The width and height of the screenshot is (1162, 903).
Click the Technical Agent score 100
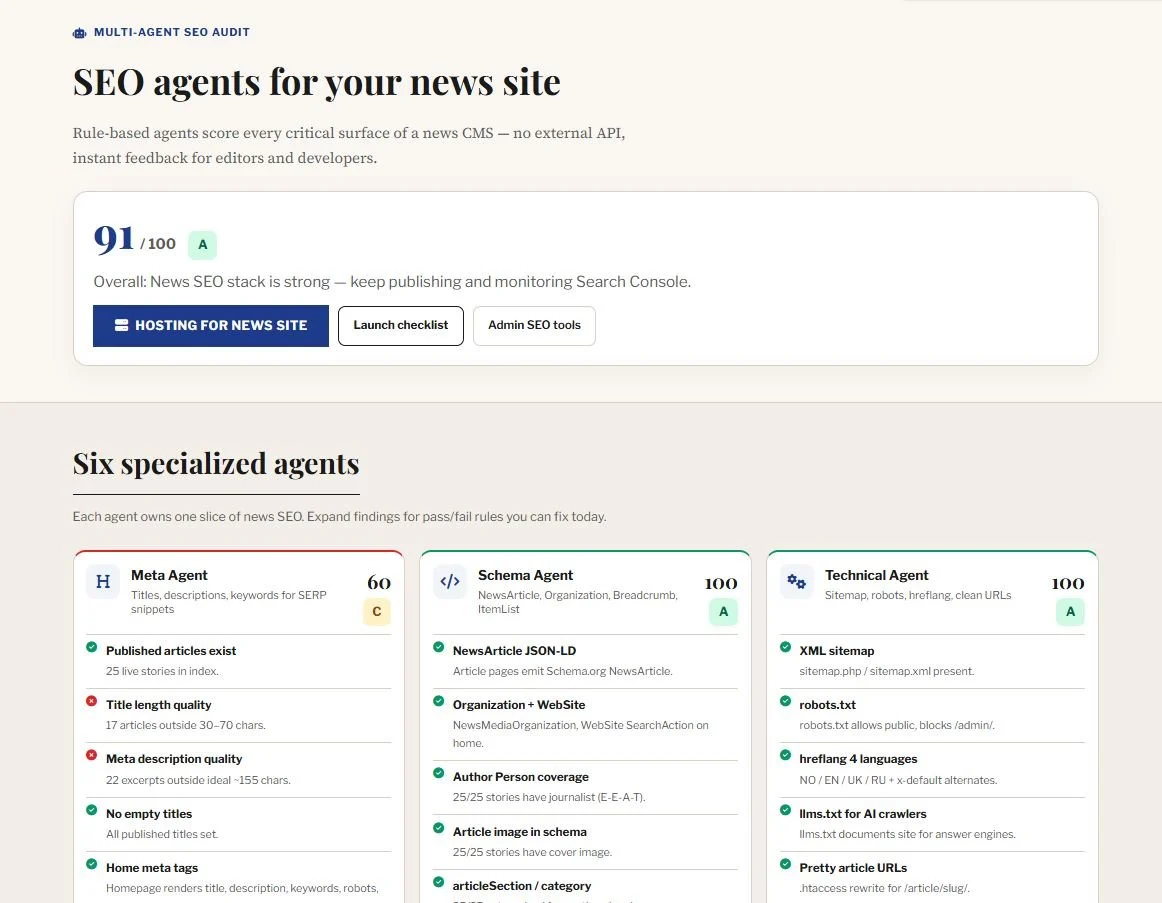1068,584
